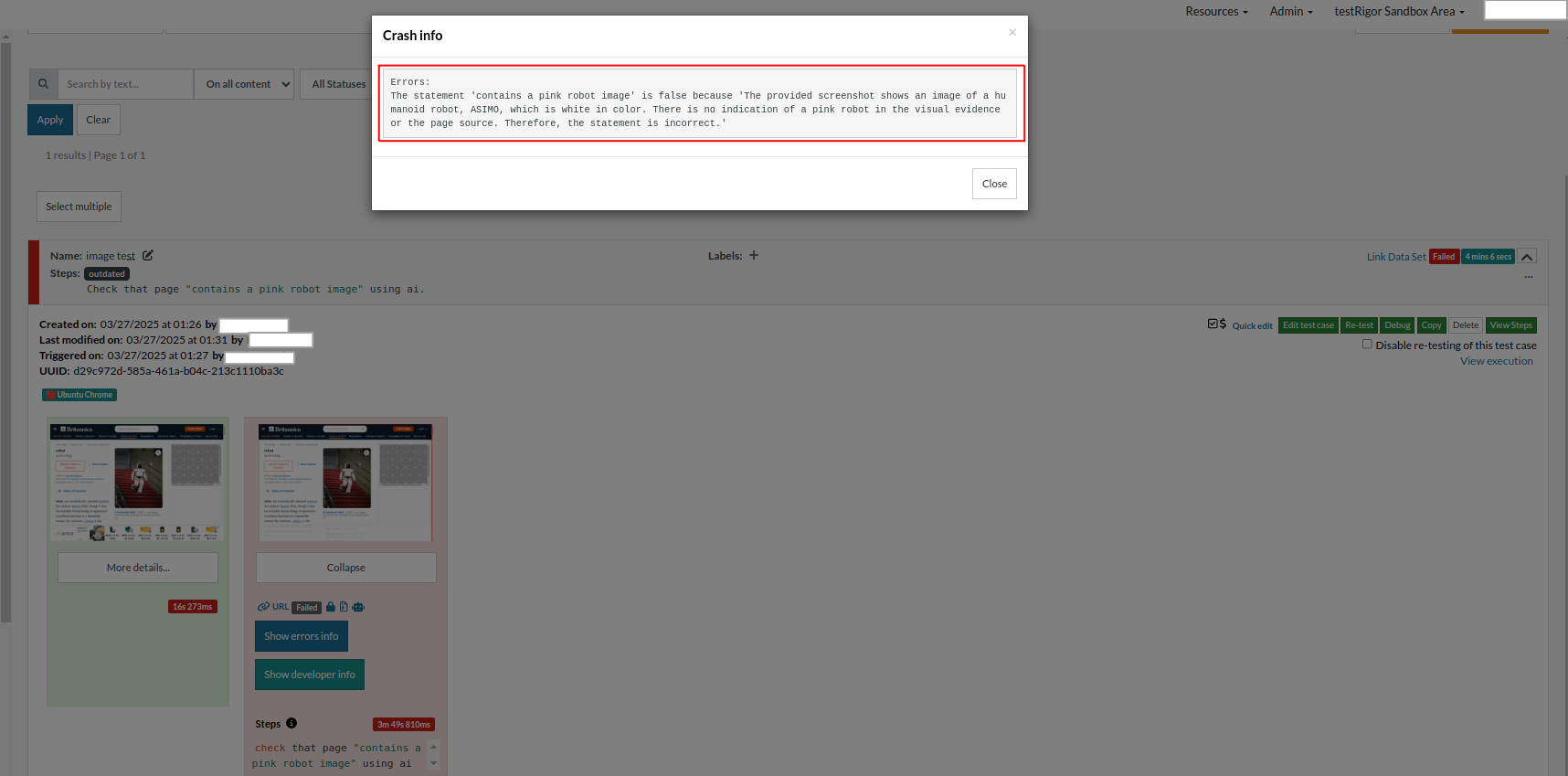
Task: Click the search magnifier icon
Action: pos(43,84)
